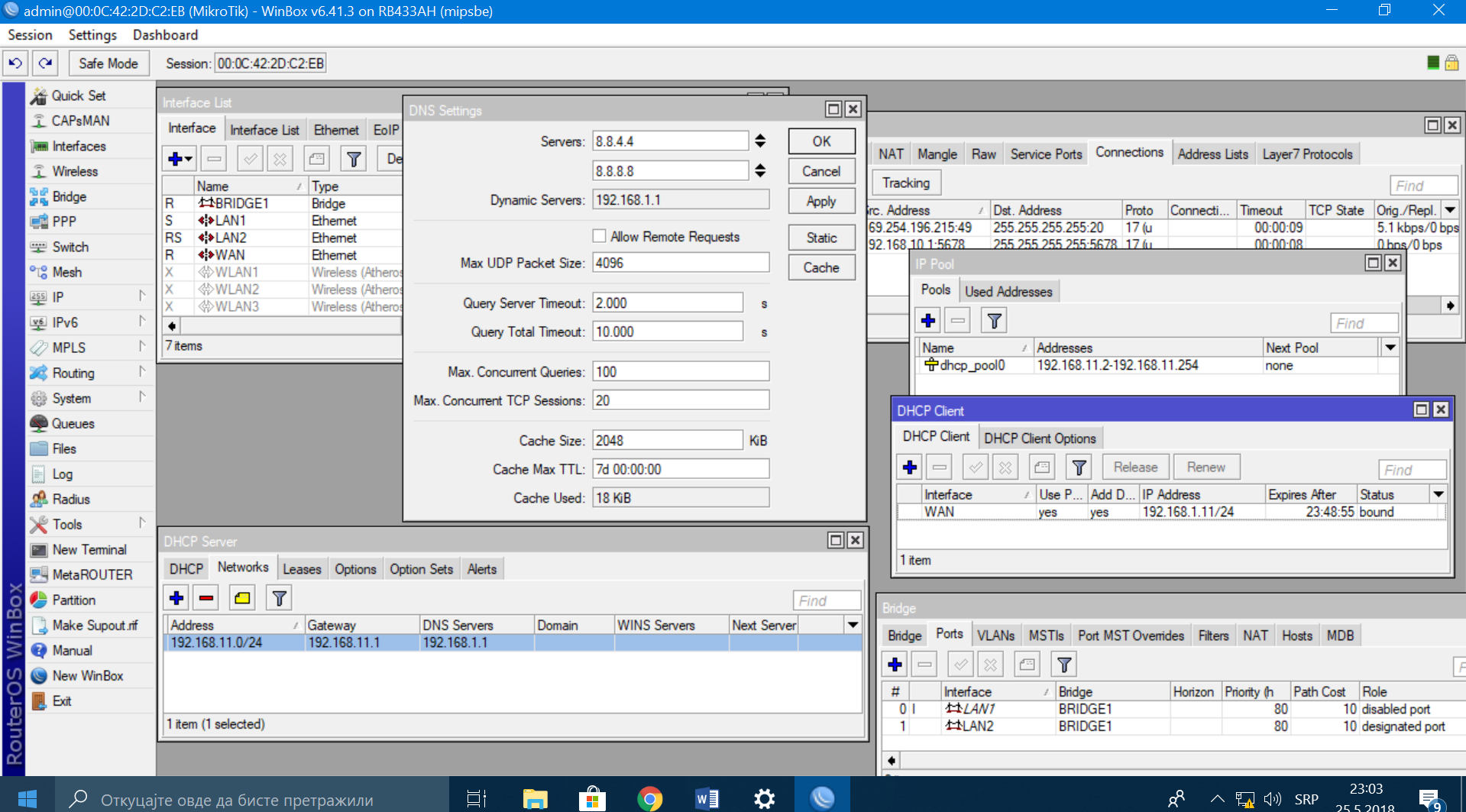Click filter funnel in DHCP Client window

click(x=1079, y=467)
